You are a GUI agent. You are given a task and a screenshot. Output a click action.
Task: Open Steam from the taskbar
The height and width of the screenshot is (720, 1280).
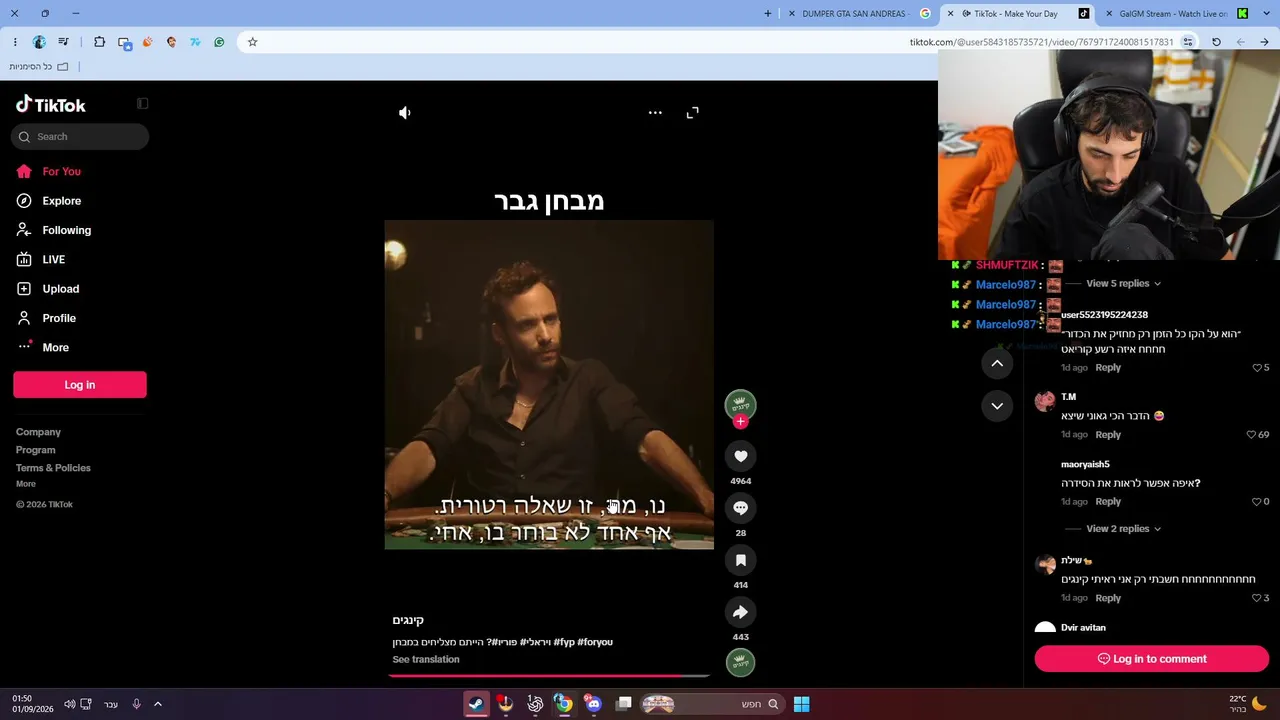coord(476,704)
